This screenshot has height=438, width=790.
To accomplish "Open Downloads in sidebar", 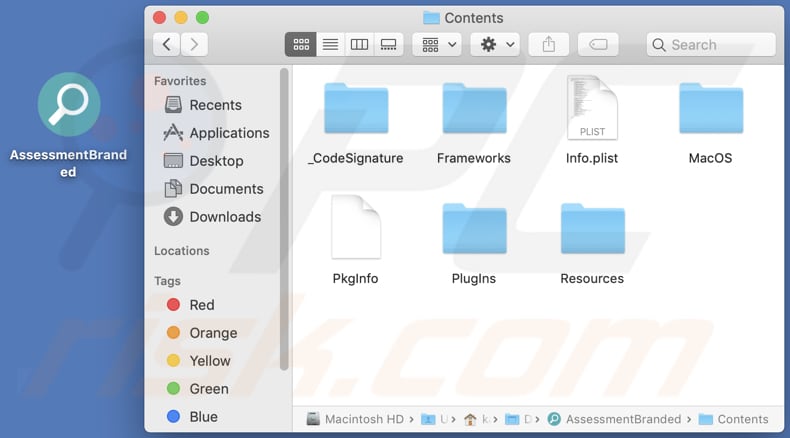I will [213, 217].
